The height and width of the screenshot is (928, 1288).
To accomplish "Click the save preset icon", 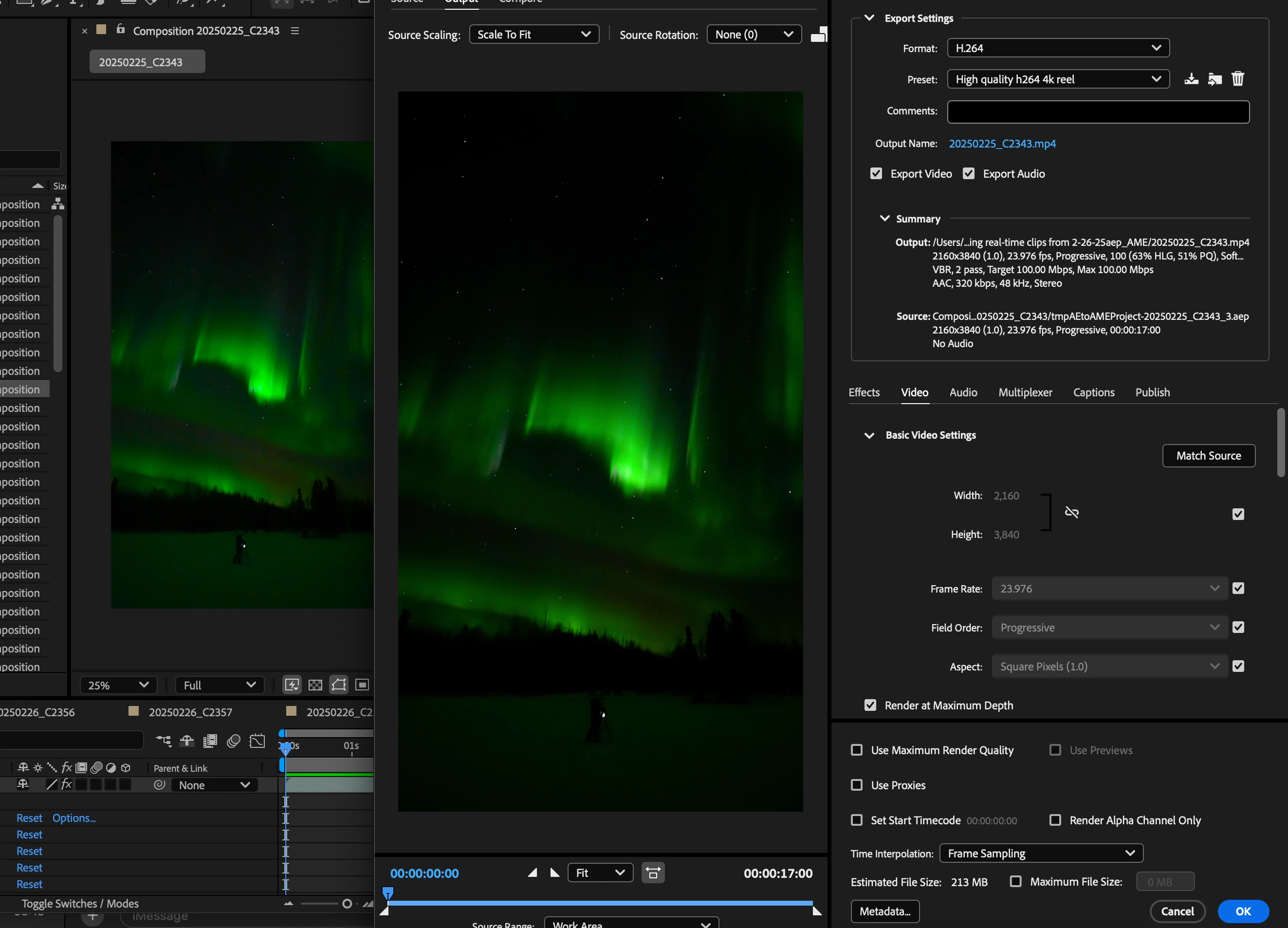I will click(1191, 79).
